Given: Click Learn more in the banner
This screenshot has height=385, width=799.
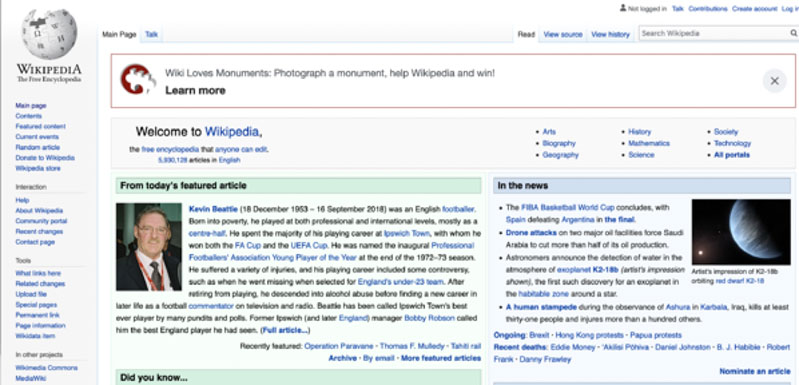Looking at the screenshot, I should coord(195,91).
